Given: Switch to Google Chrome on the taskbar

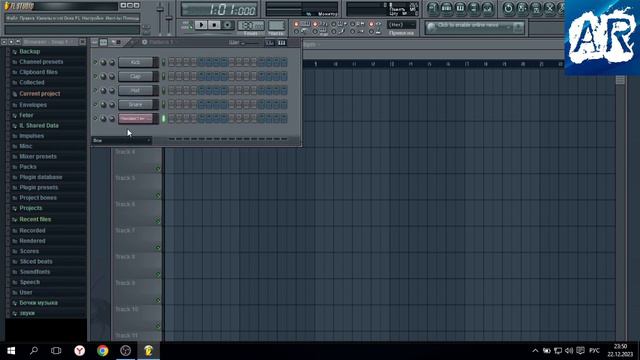Looking at the screenshot, I should (102, 351).
